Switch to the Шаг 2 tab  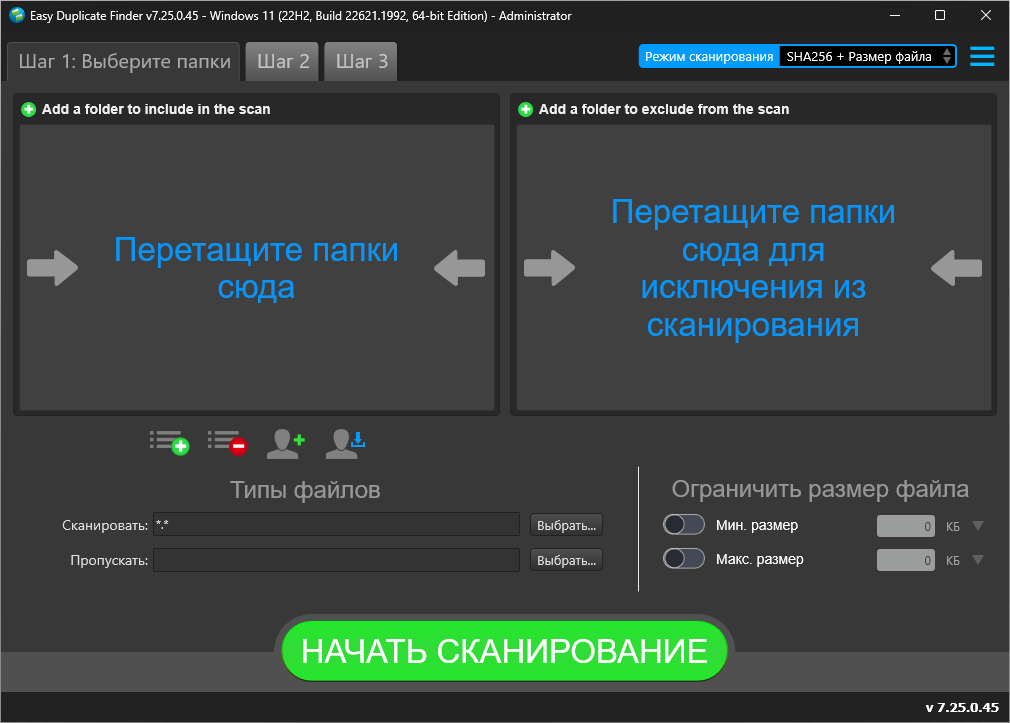(x=281, y=61)
